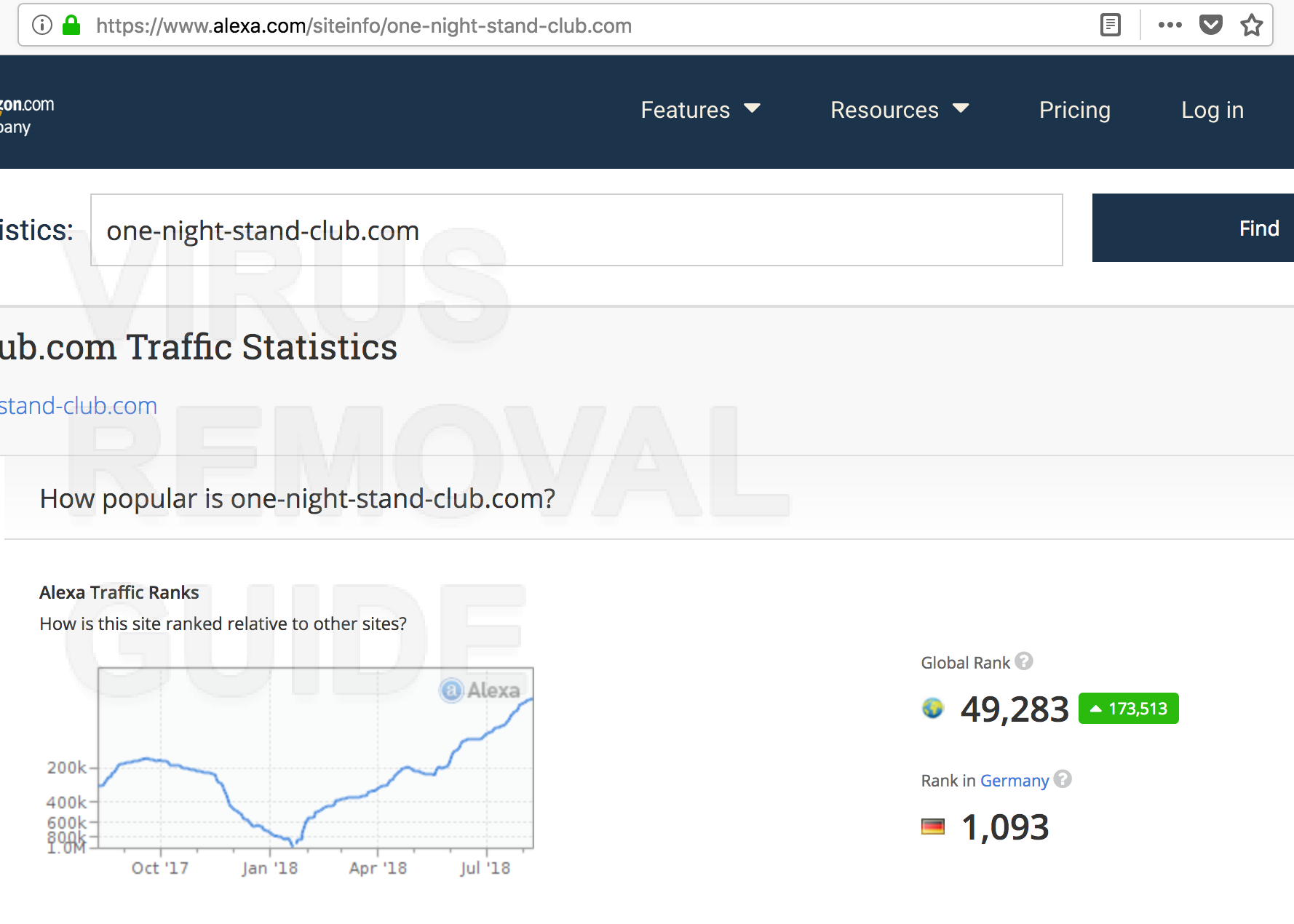Click How is this site ranked text

point(223,624)
